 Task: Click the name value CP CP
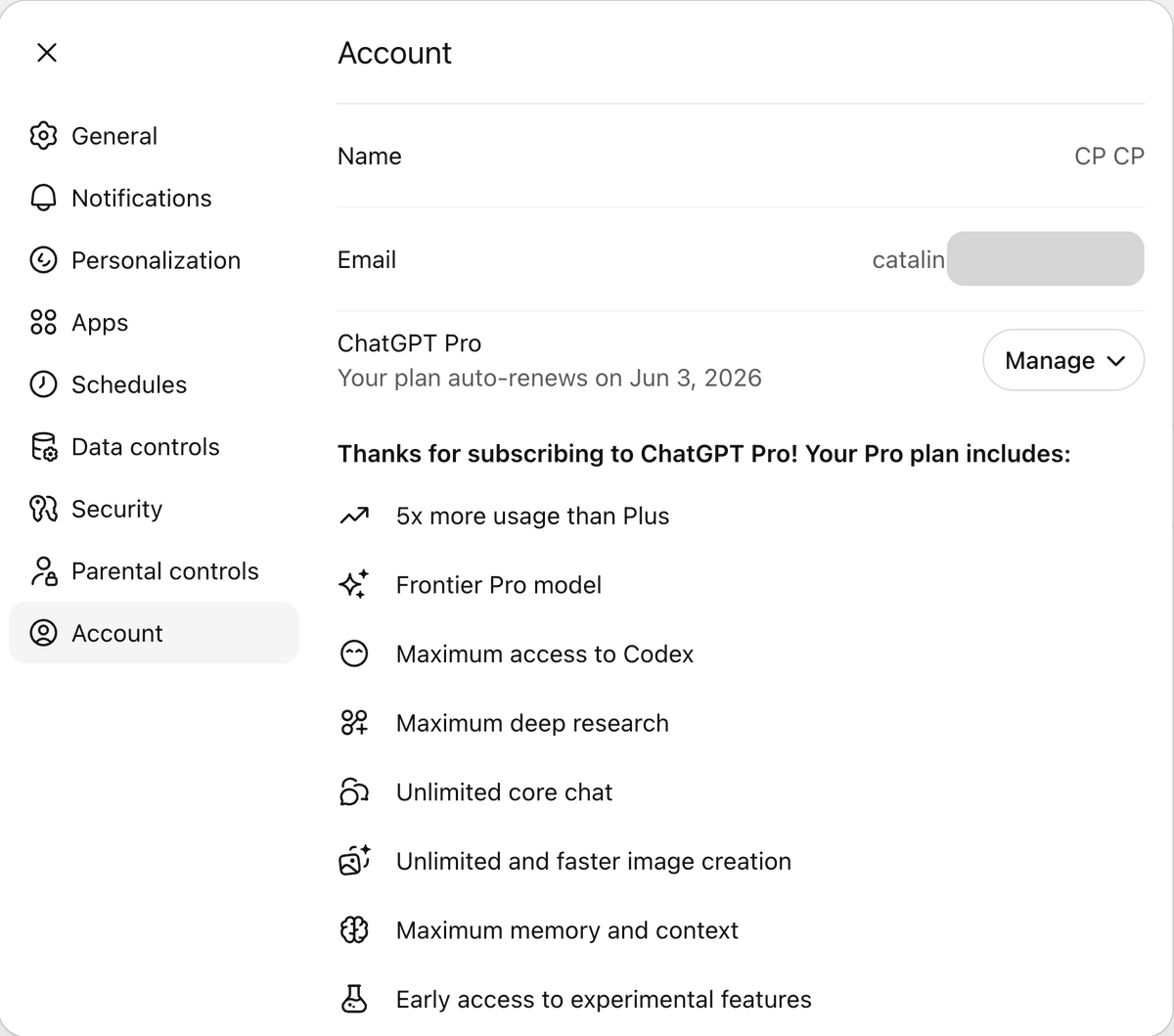[x=1109, y=157]
